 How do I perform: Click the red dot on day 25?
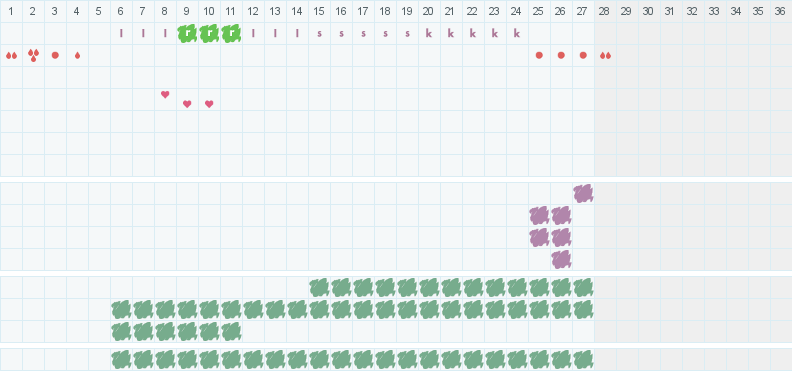539,56
